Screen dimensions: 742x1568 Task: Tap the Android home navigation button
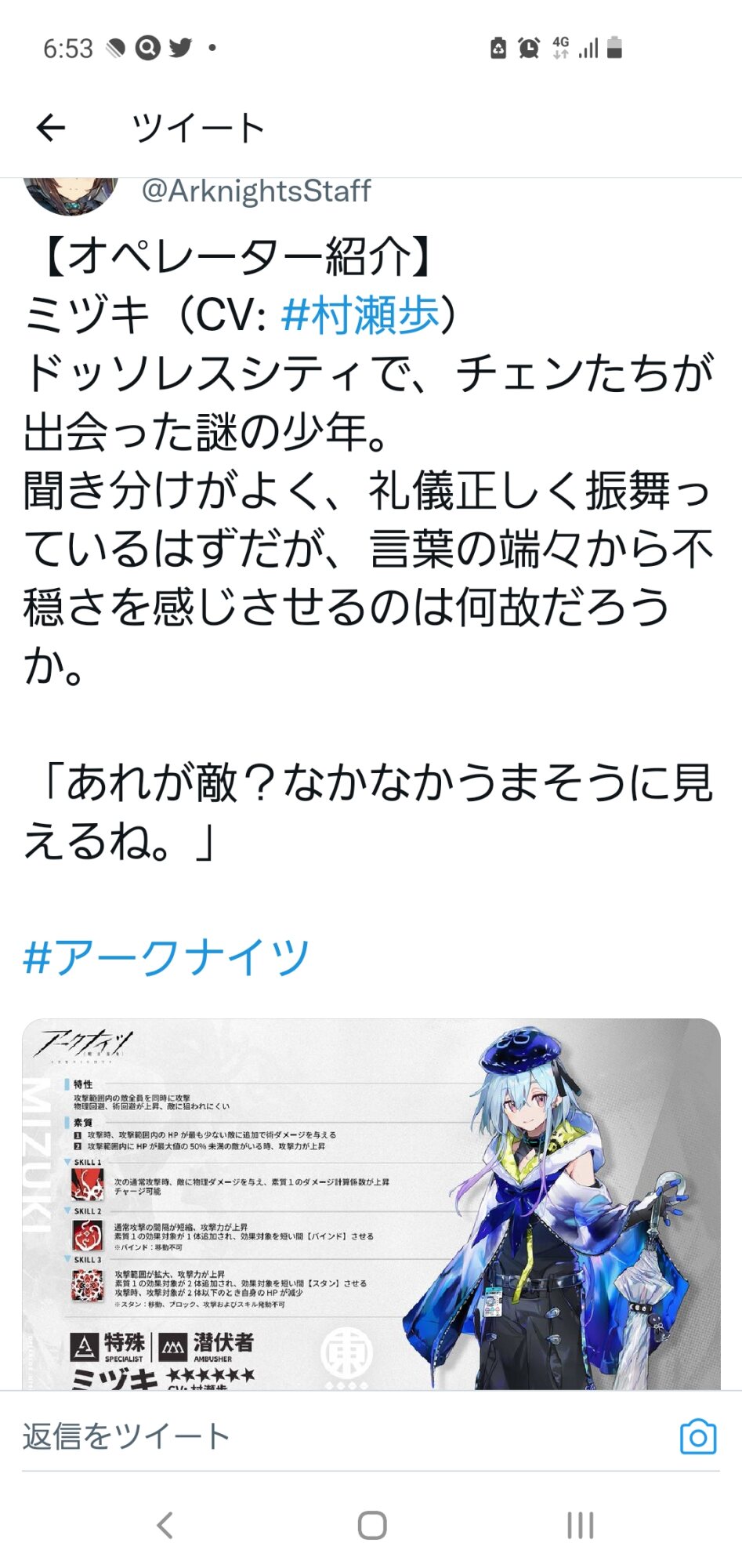[x=372, y=1526]
